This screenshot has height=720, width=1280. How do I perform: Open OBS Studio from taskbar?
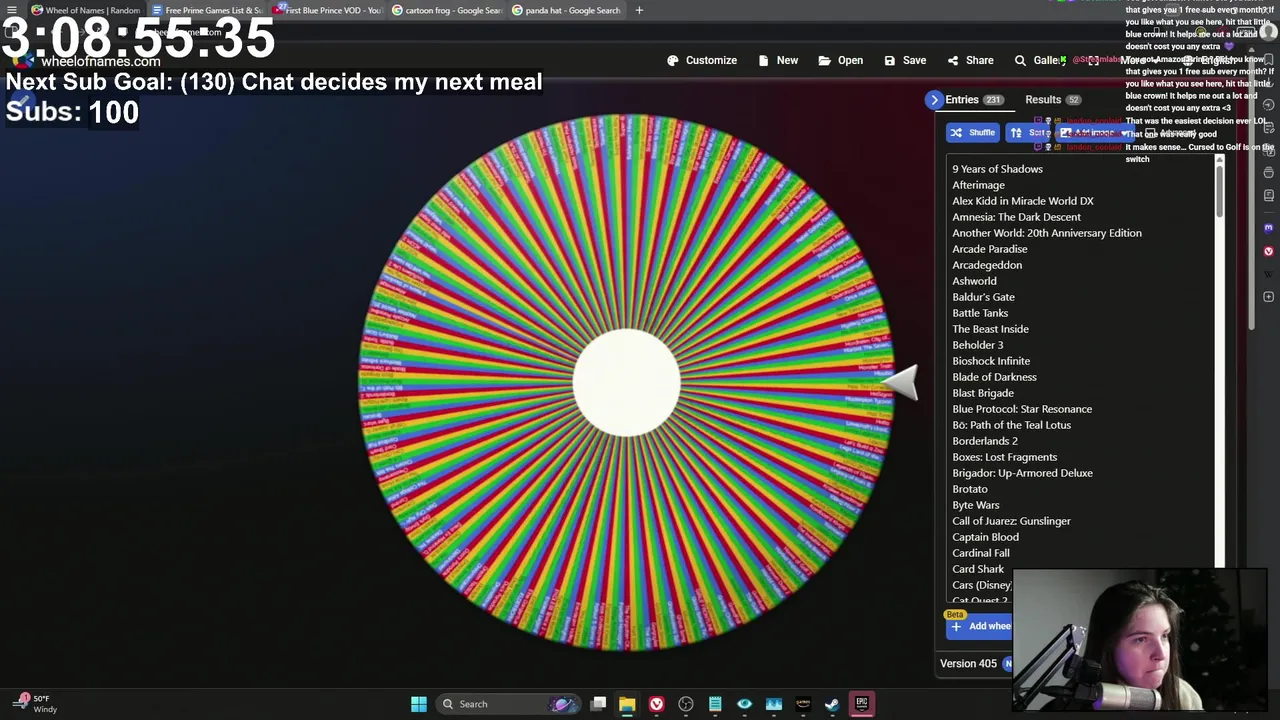point(686,704)
